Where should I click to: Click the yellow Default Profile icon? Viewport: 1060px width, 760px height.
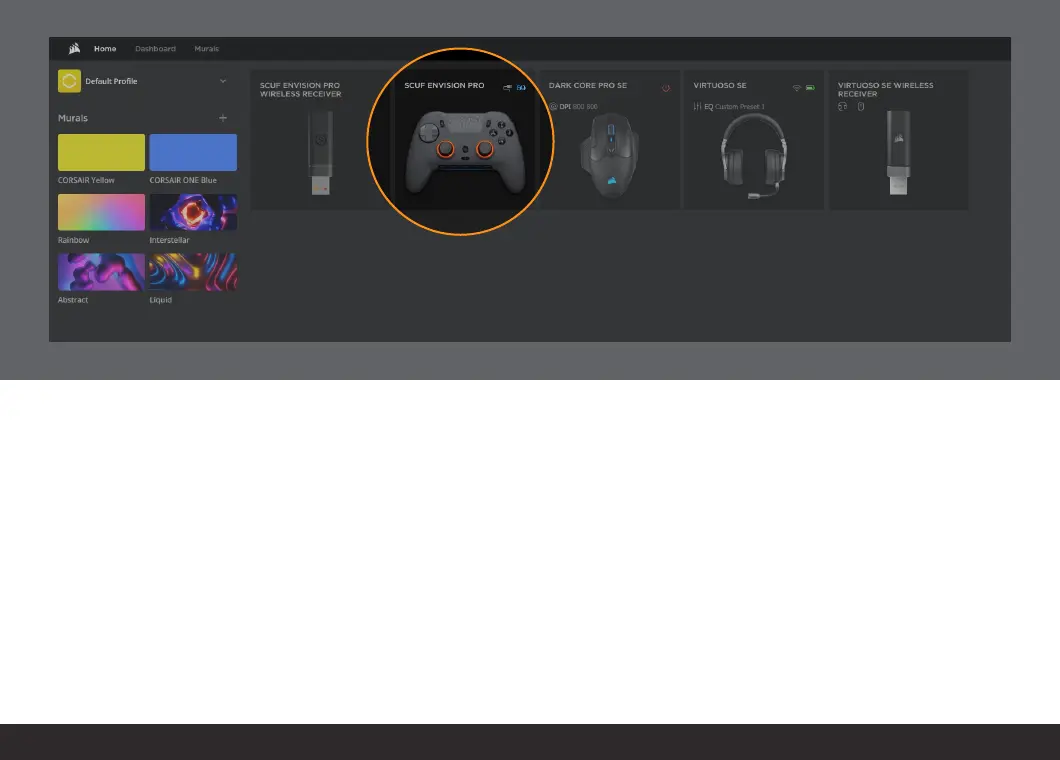[69, 81]
